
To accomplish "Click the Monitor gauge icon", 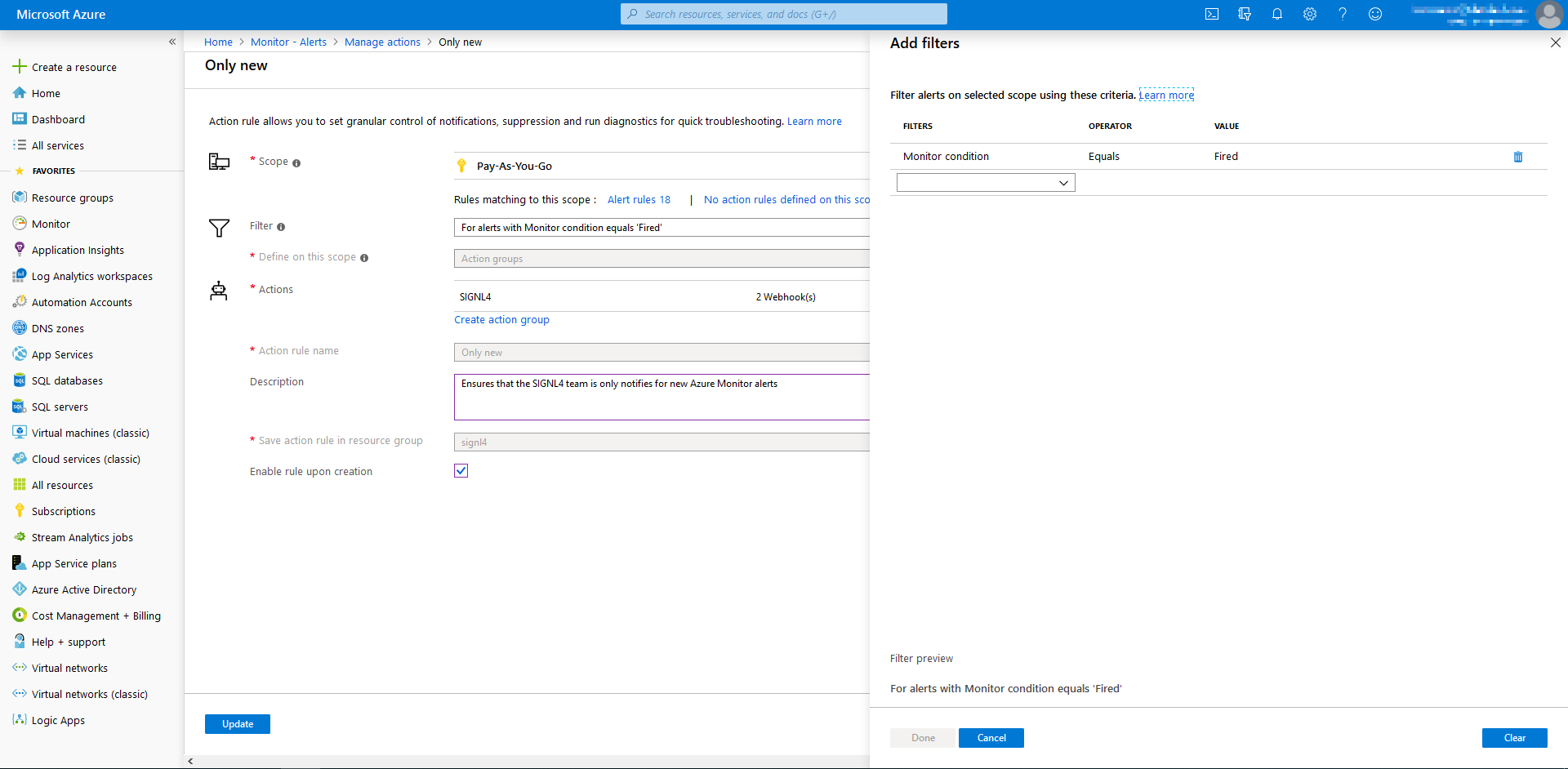I will point(20,224).
